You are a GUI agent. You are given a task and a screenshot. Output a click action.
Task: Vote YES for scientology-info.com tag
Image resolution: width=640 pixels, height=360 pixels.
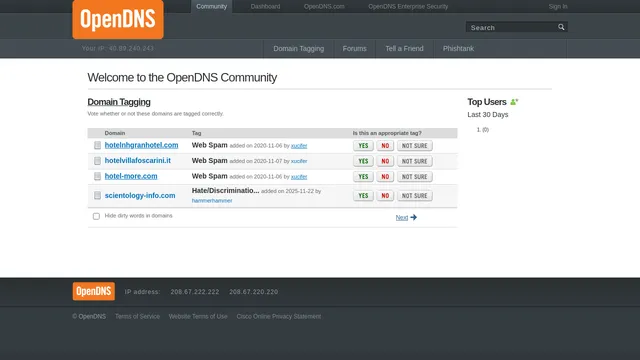(363, 196)
